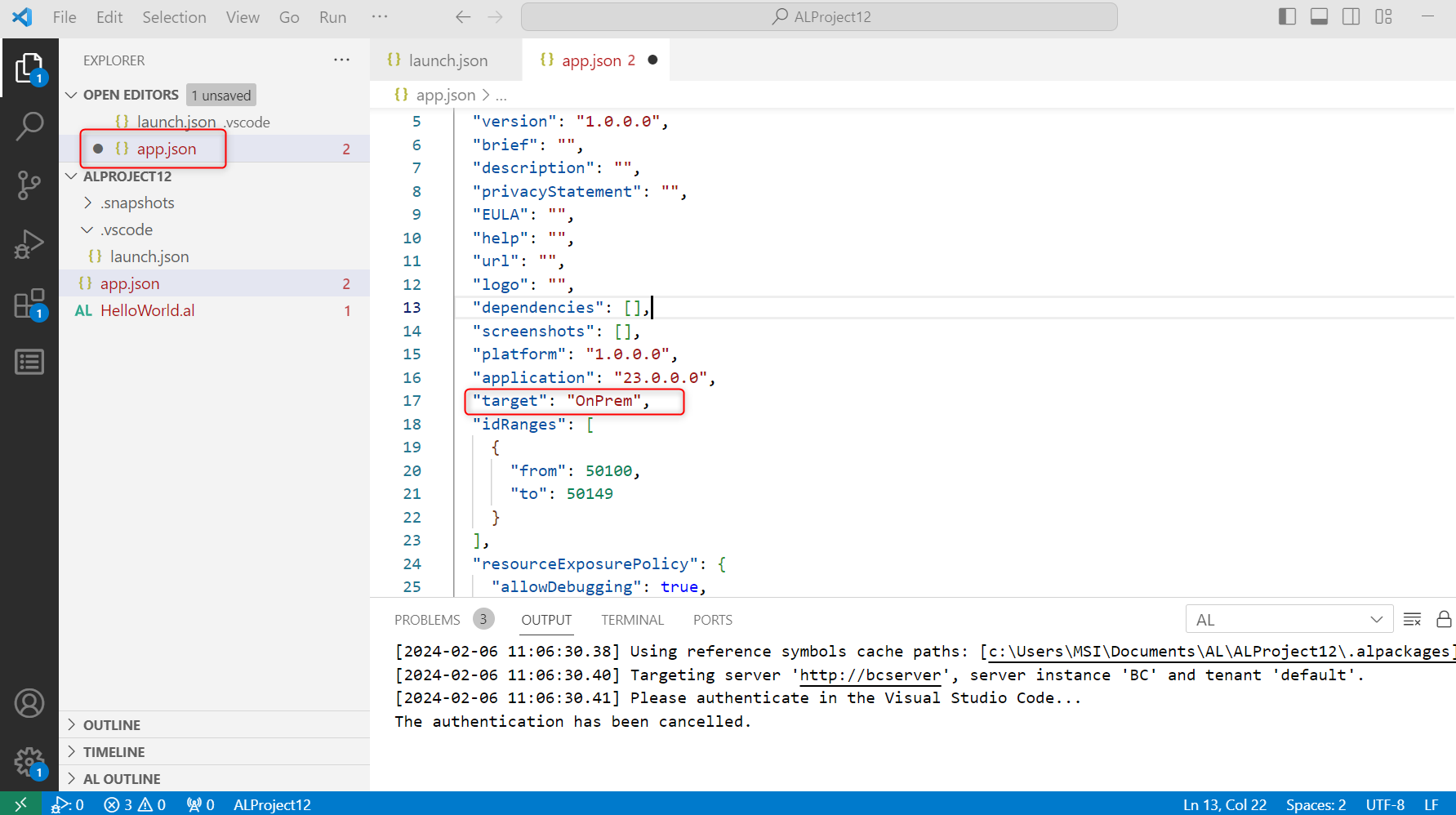Open the Accounts menu icon

click(29, 703)
